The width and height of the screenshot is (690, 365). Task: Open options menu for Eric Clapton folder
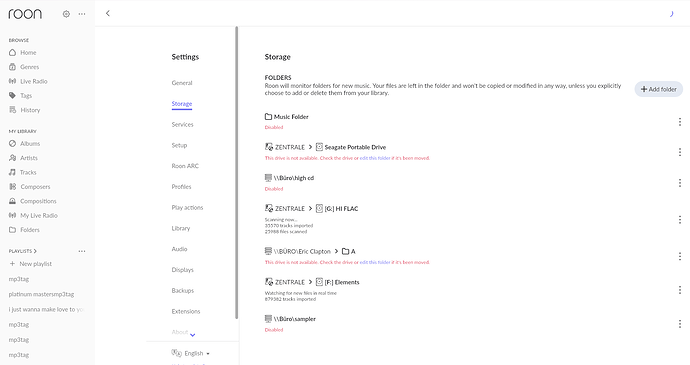pyautogui.click(x=680, y=256)
